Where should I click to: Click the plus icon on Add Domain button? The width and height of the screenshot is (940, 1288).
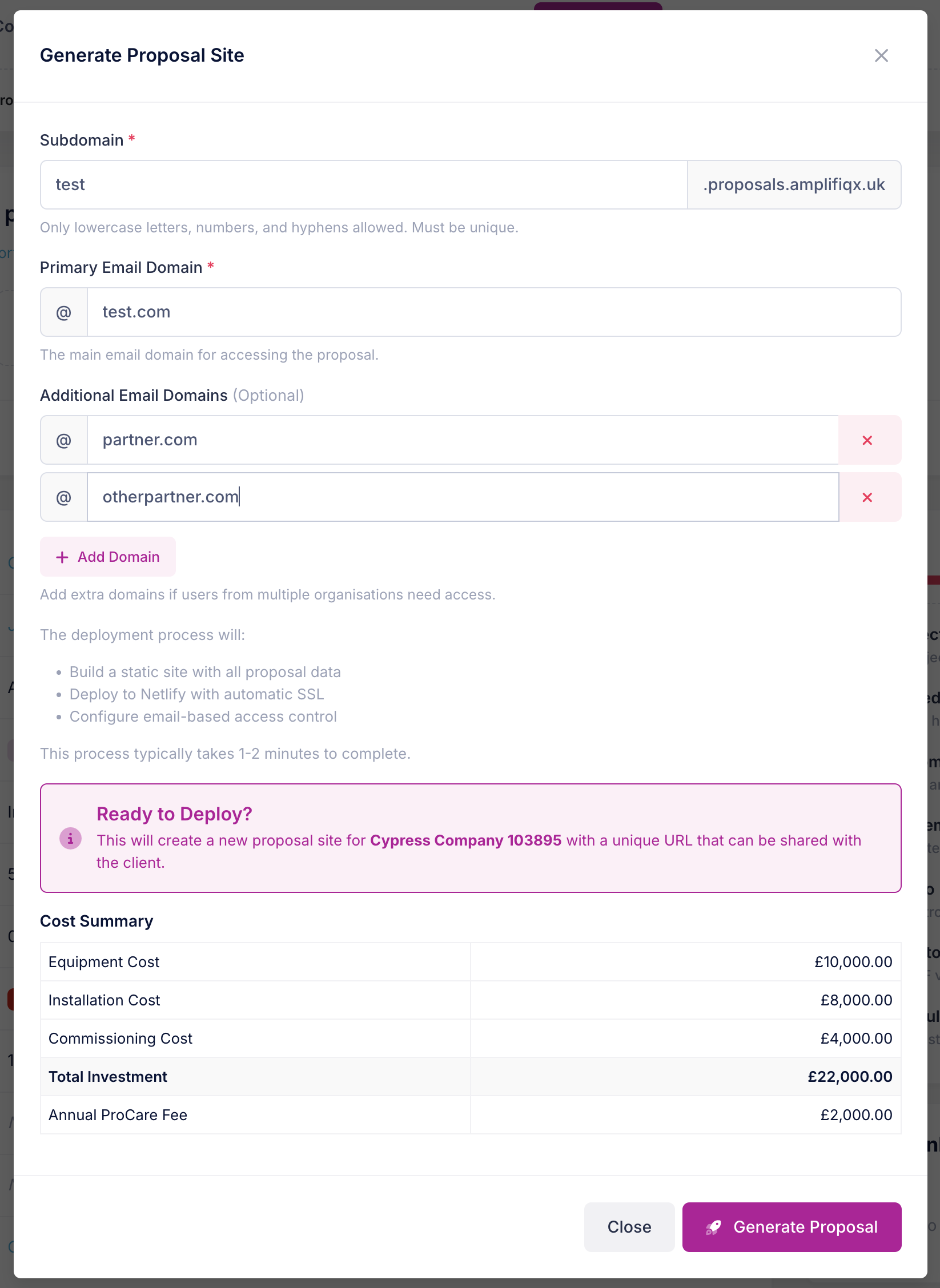tap(61, 557)
